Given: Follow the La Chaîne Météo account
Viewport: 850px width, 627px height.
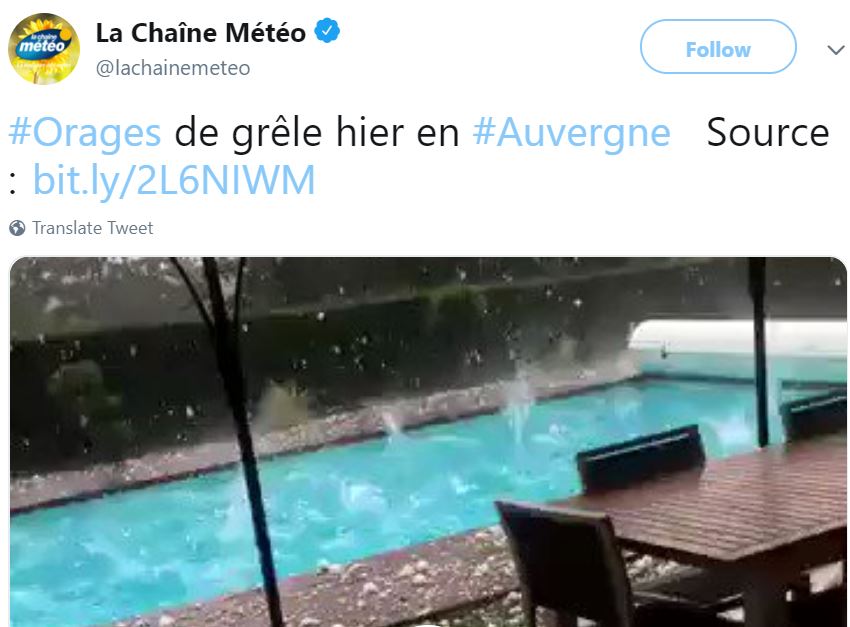Looking at the screenshot, I should pos(718,47).
